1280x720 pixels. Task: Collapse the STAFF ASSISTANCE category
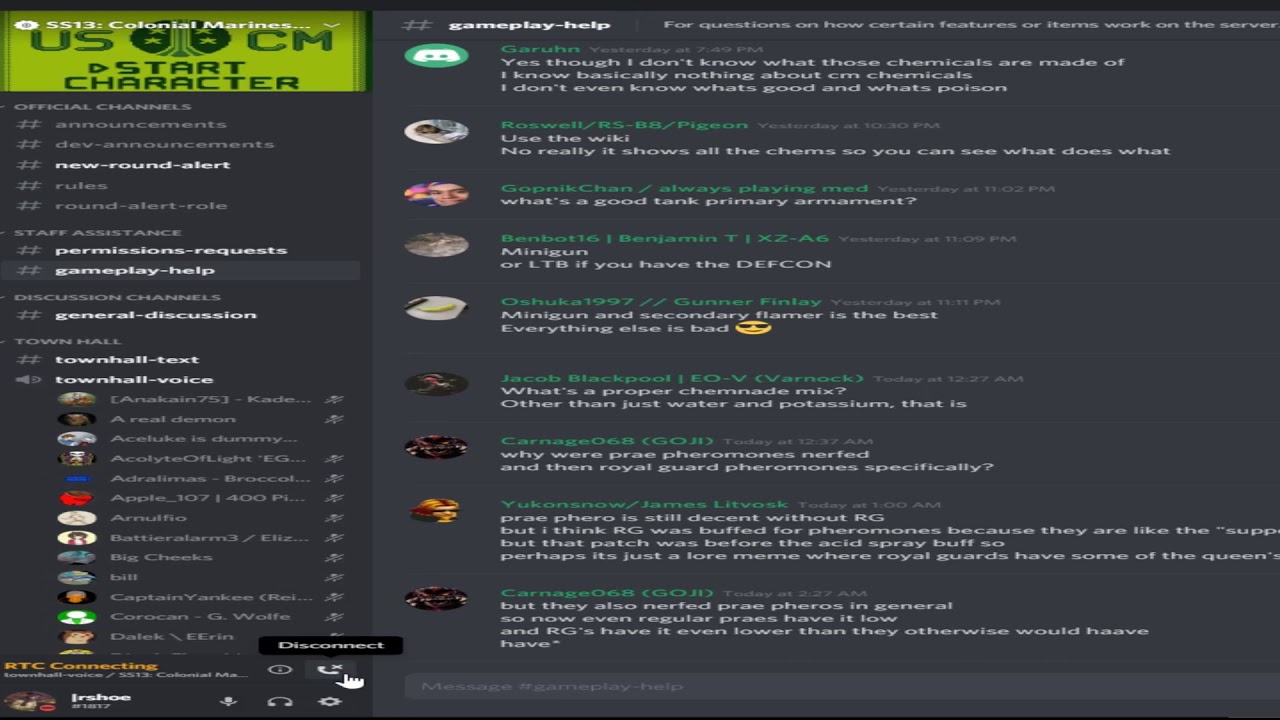pyautogui.click(x=97, y=232)
